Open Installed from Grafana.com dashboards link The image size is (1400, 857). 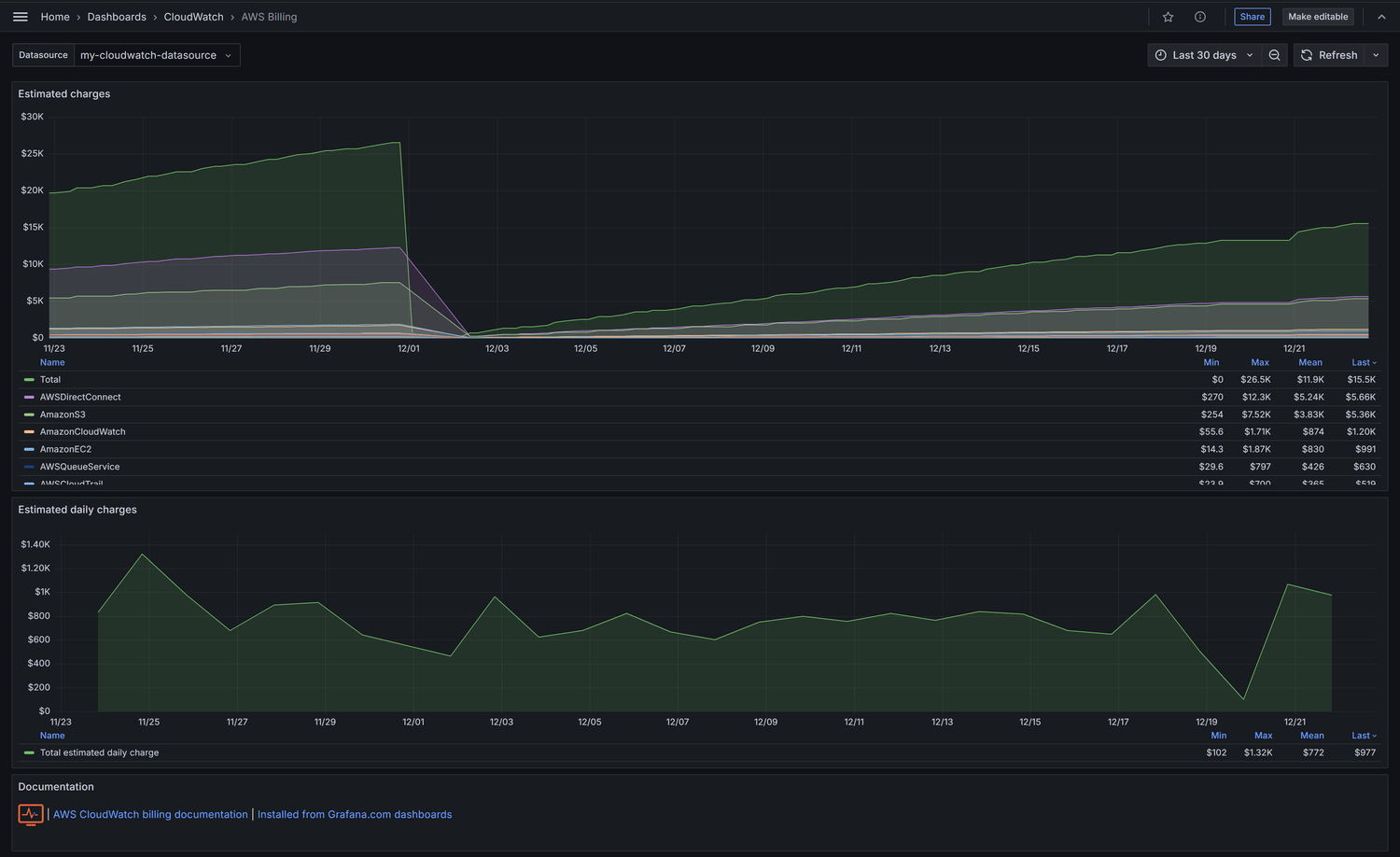pyautogui.click(x=355, y=815)
